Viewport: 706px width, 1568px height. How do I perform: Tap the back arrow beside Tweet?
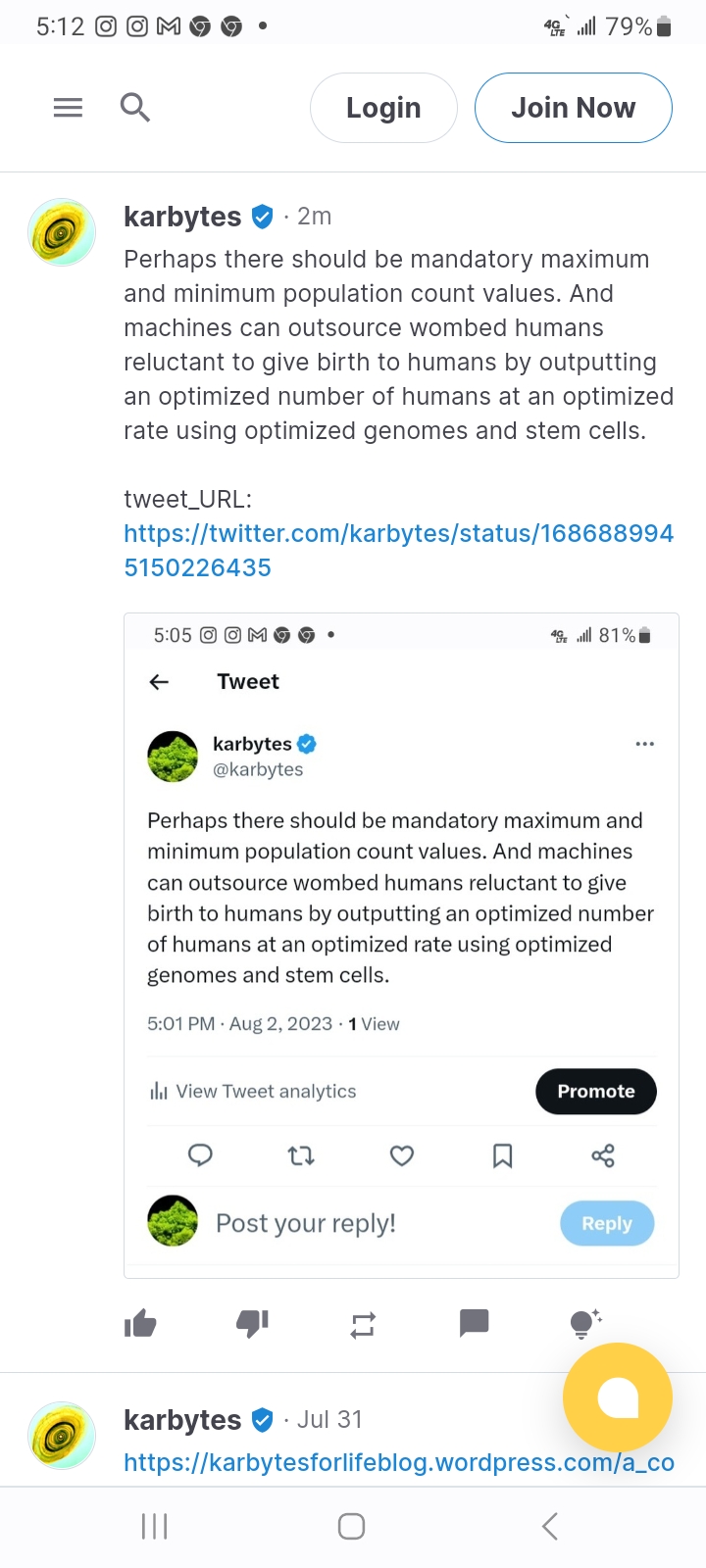159,682
